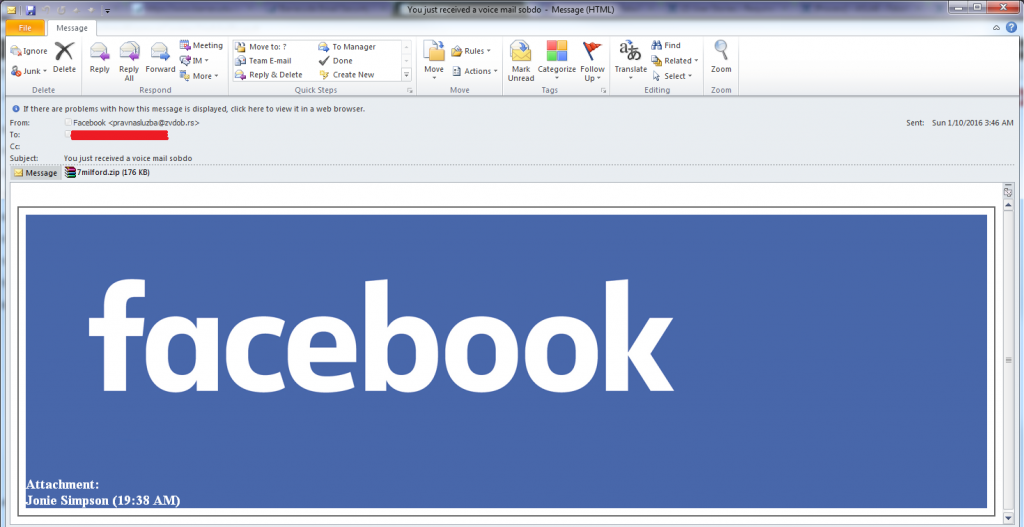1024x527 pixels.
Task: Click the sender Facebook email address
Action: coord(136,122)
